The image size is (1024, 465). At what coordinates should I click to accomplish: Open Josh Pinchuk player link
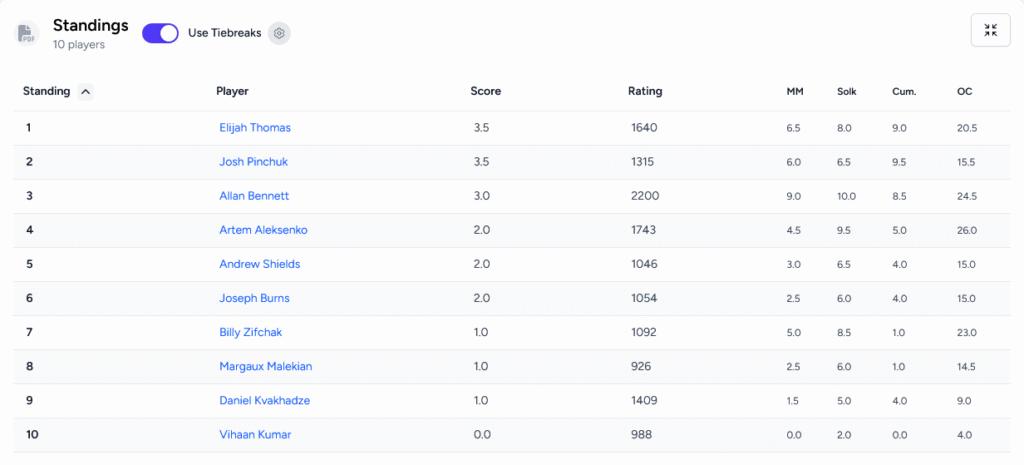[253, 162]
